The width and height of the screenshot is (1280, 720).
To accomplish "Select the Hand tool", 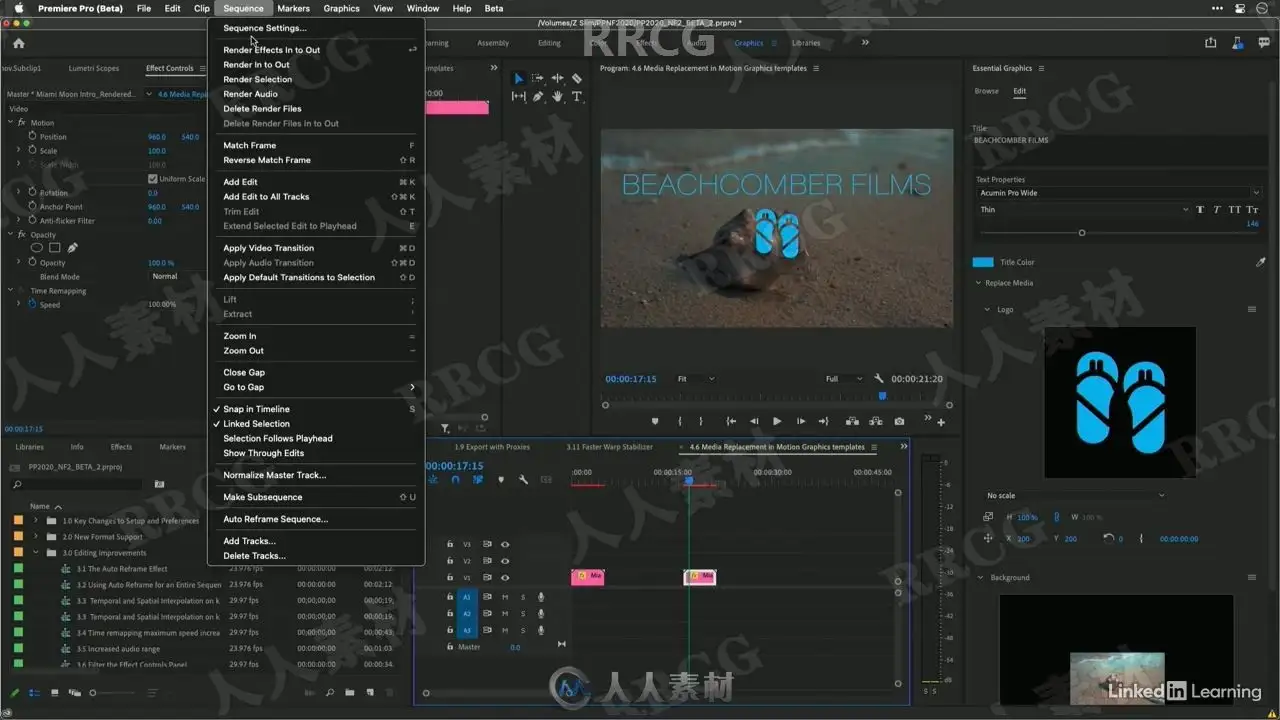I will (x=557, y=97).
